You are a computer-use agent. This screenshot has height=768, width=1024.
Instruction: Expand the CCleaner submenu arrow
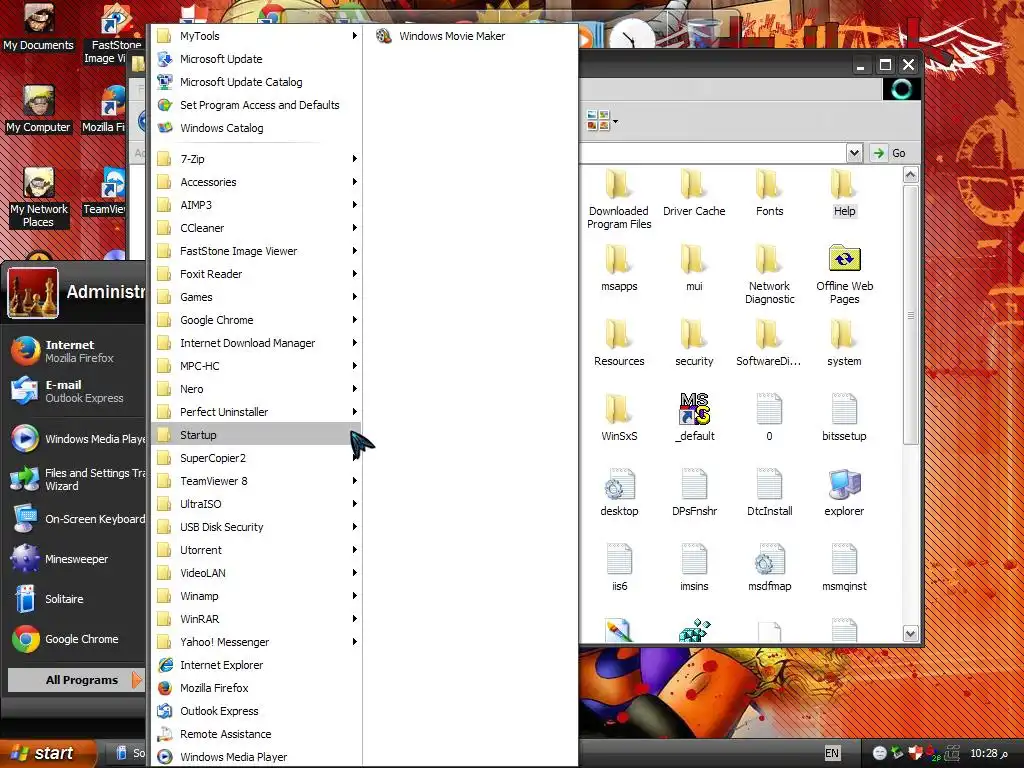[x=354, y=227]
